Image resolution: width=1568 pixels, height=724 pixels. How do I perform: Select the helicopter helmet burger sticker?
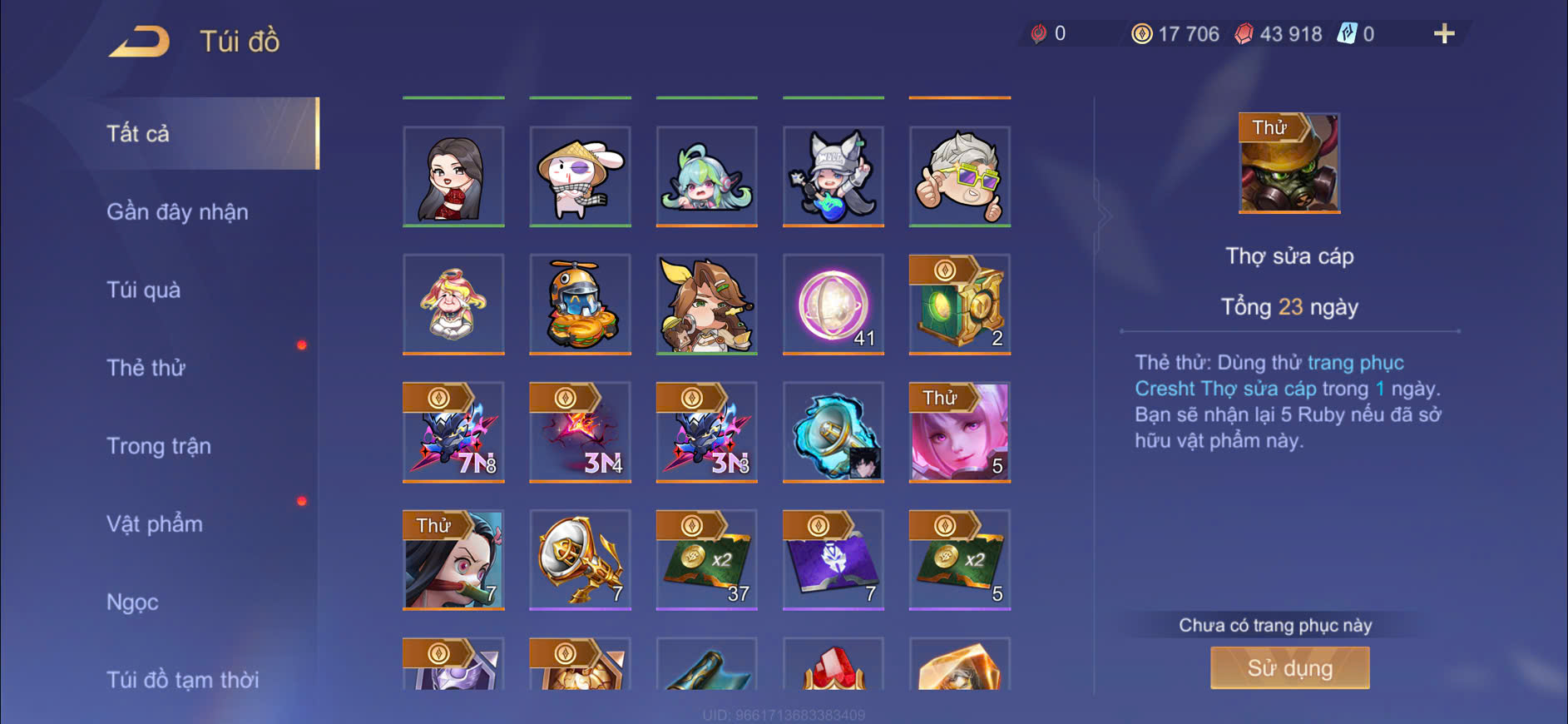580,305
